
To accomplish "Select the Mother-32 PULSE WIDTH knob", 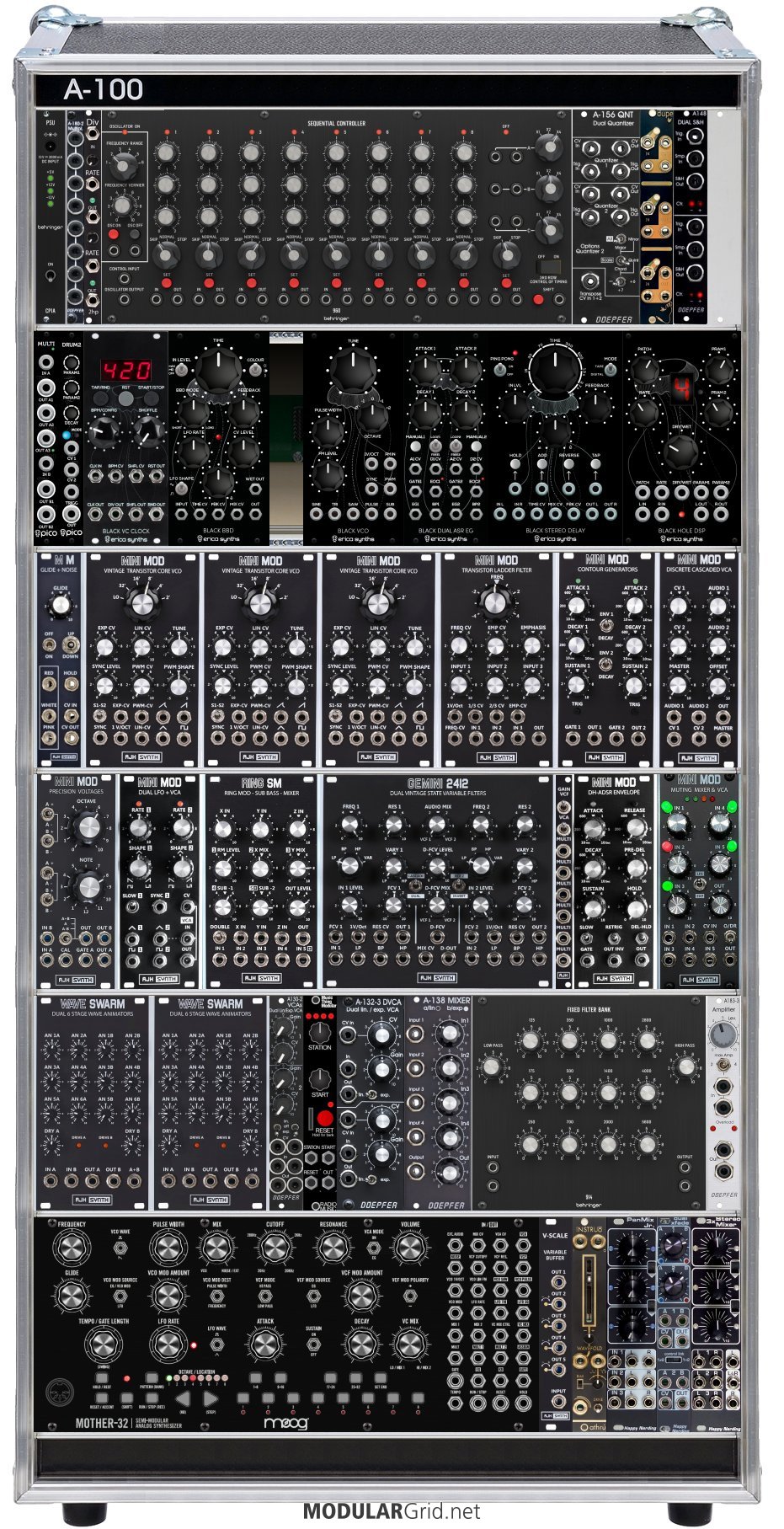I will pyautogui.click(x=168, y=1248).
